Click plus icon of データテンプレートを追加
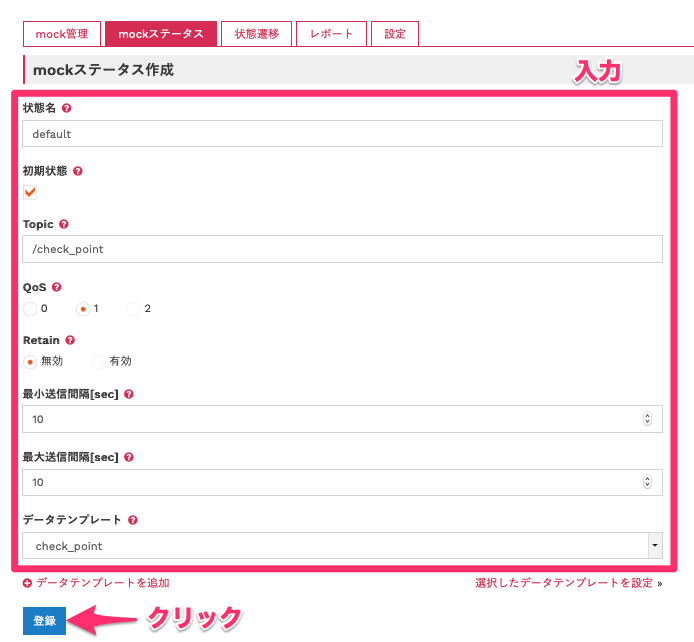This screenshot has height=642, width=694. 27,583
